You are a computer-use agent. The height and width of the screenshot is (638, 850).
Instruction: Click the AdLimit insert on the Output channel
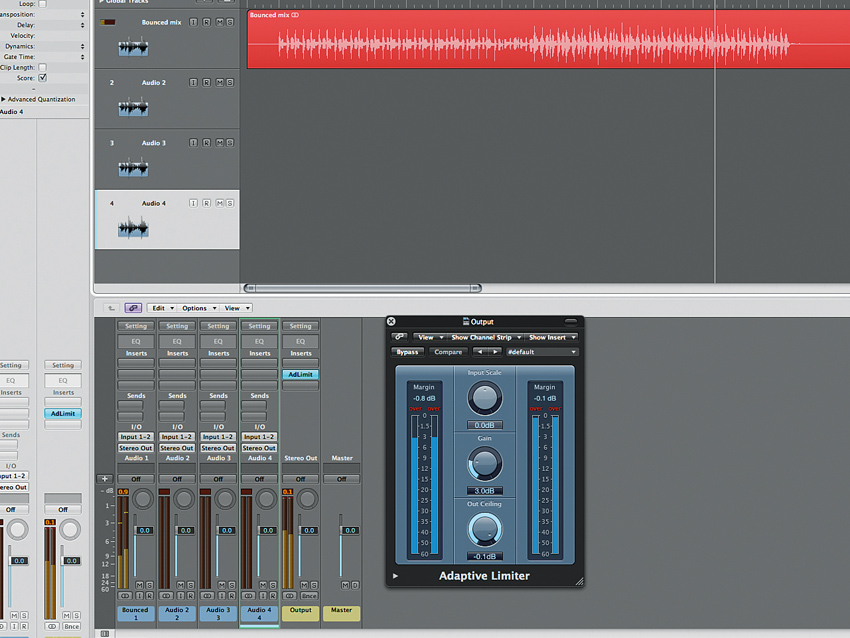click(300, 375)
